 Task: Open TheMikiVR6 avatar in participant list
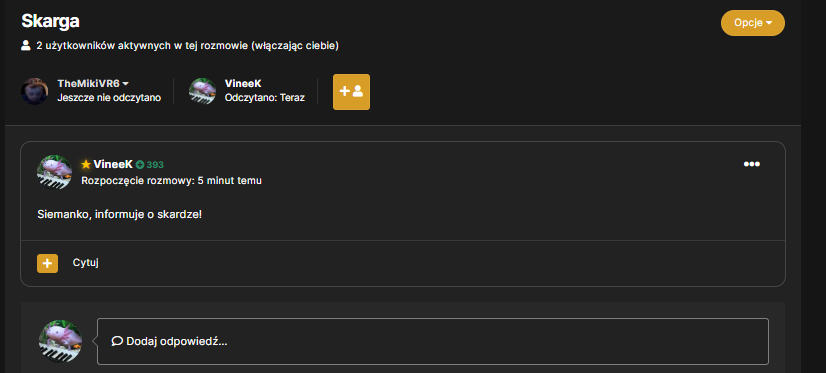click(35, 91)
